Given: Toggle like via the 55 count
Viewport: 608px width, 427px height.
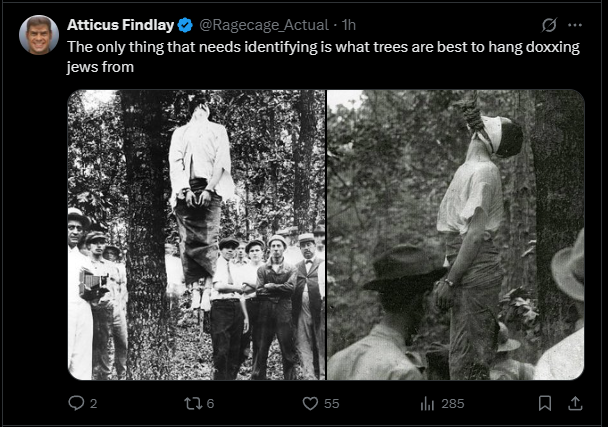Looking at the screenshot, I should point(332,403).
